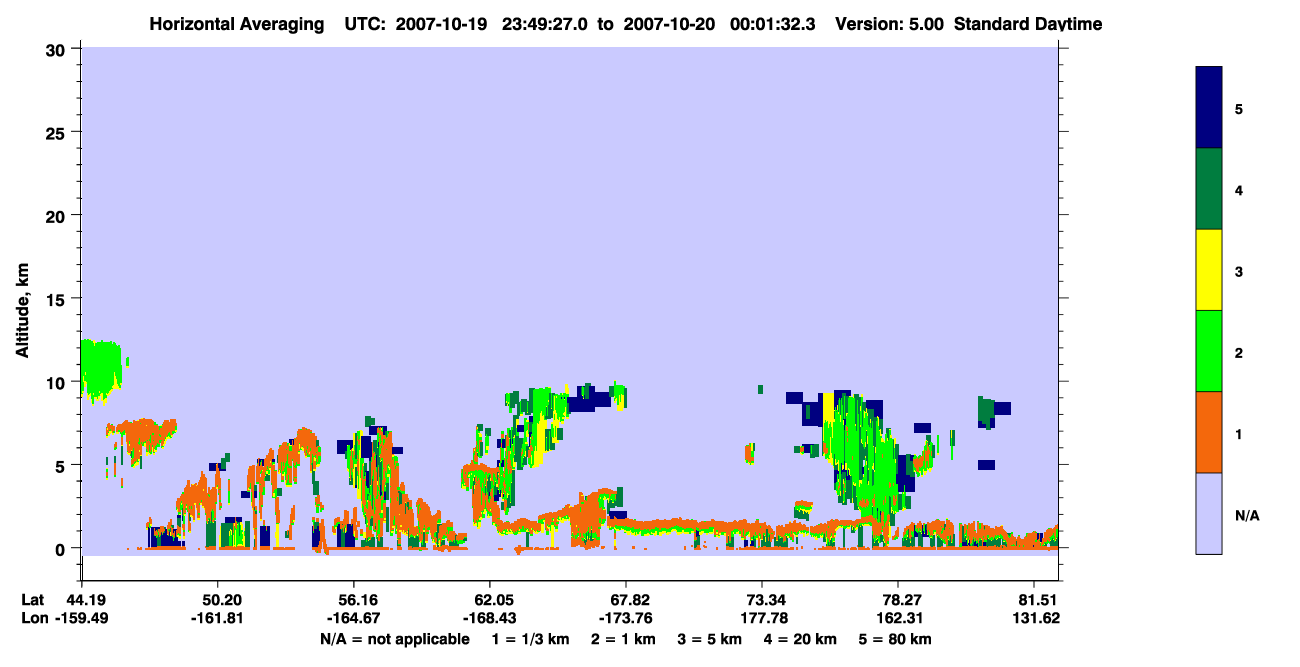
Task: Click the longitude value 177.78
Action: pos(762,618)
